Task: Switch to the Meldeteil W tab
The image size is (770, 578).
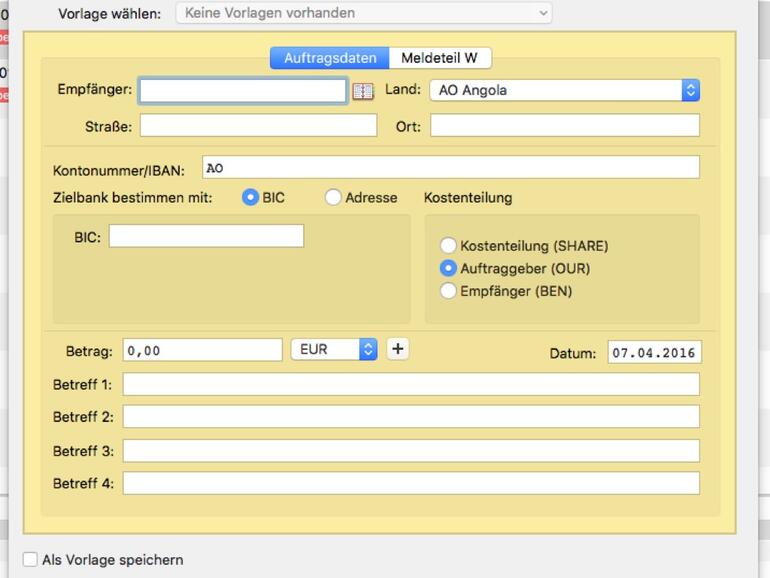Action: (440, 58)
